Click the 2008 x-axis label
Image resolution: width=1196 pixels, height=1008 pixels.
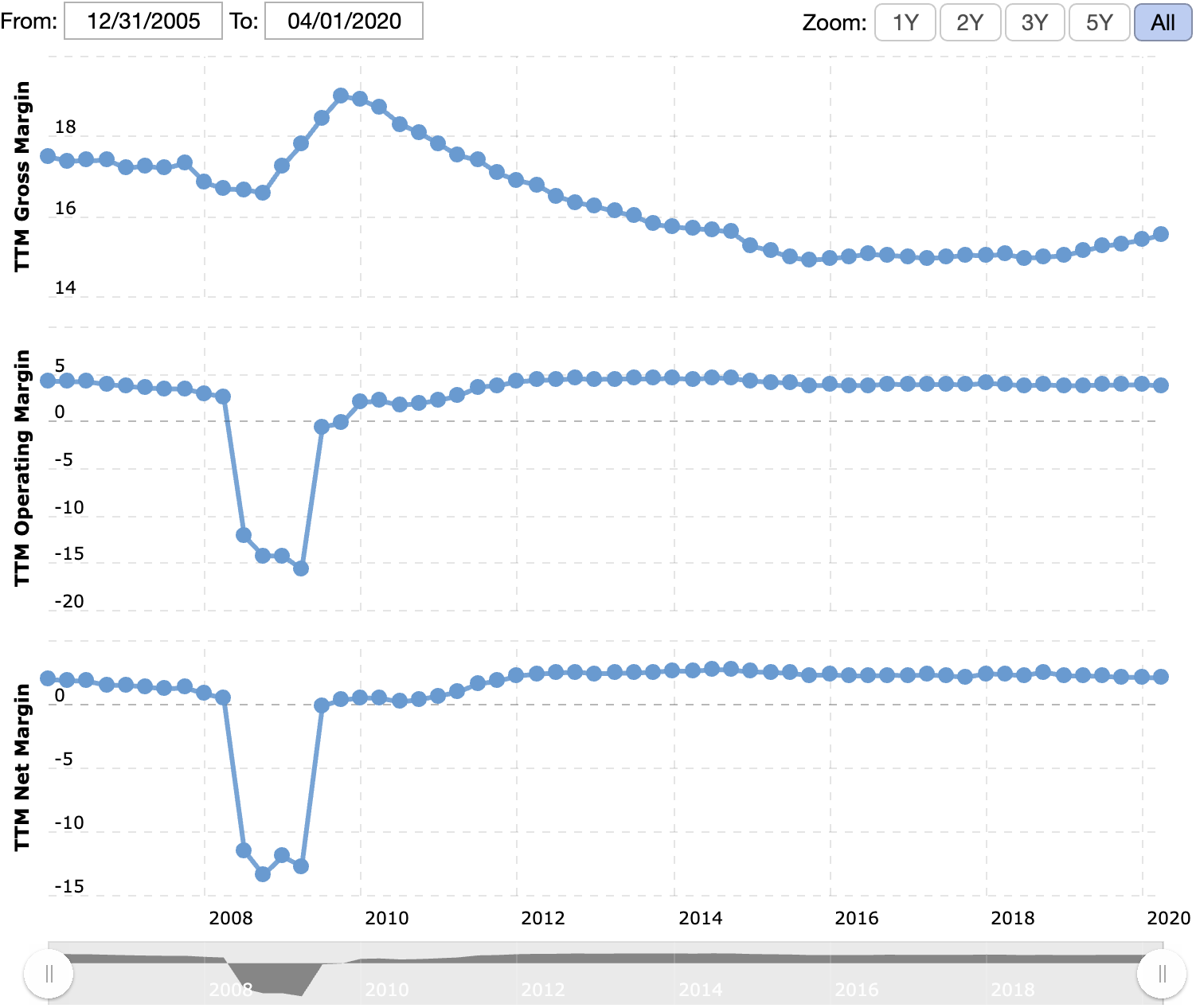(230, 918)
